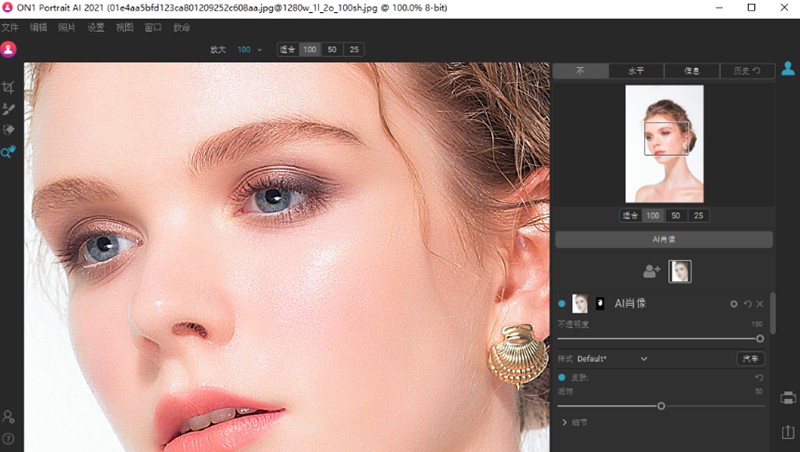Viewport: 800px width, 452px height.
Task: Open the zoom percentage dropdown in toolbar
Action: pos(259,49)
